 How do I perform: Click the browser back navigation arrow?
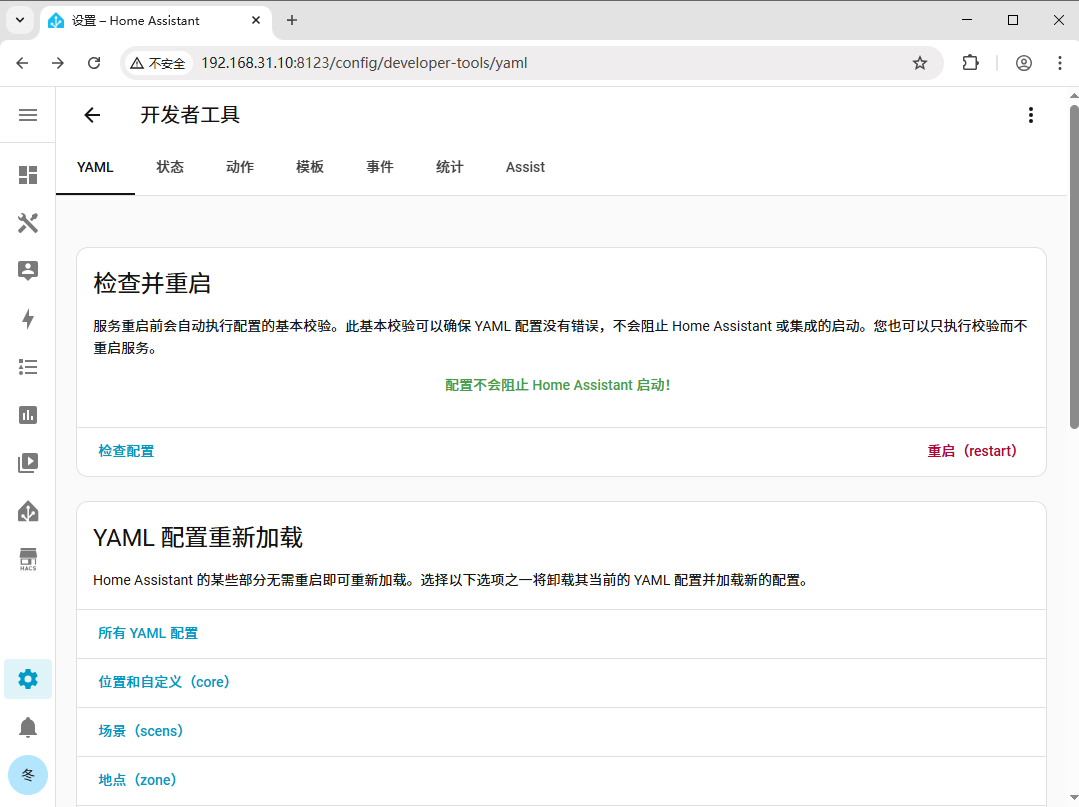point(22,63)
